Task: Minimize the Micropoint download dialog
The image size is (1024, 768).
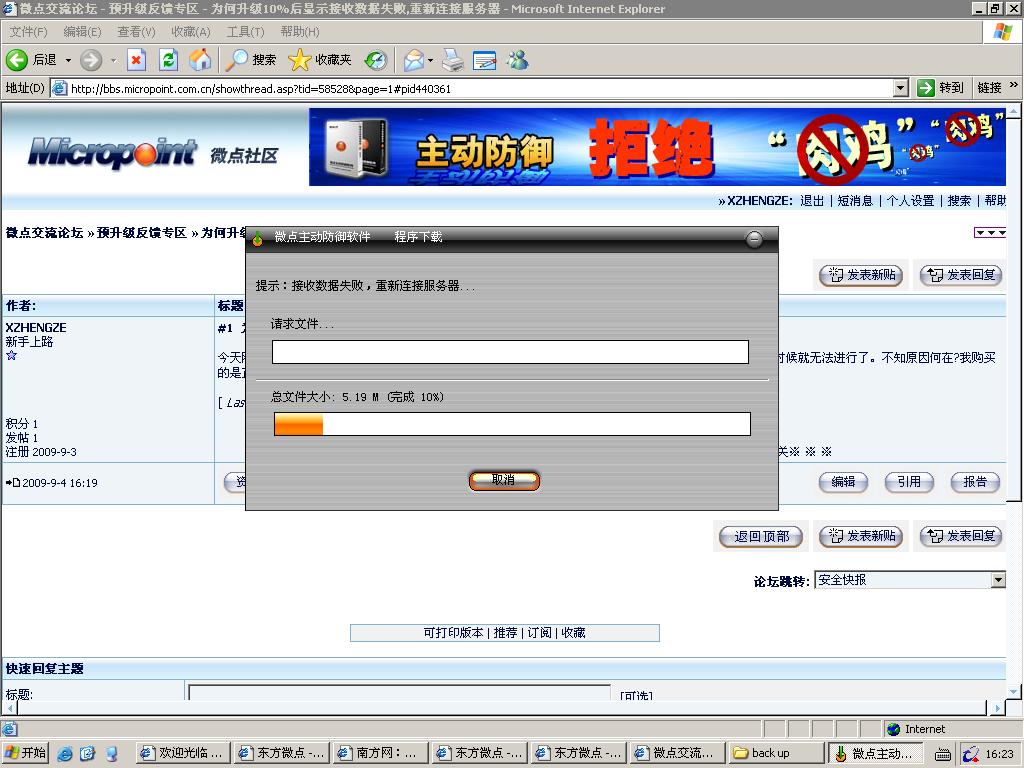Action: [x=754, y=239]
